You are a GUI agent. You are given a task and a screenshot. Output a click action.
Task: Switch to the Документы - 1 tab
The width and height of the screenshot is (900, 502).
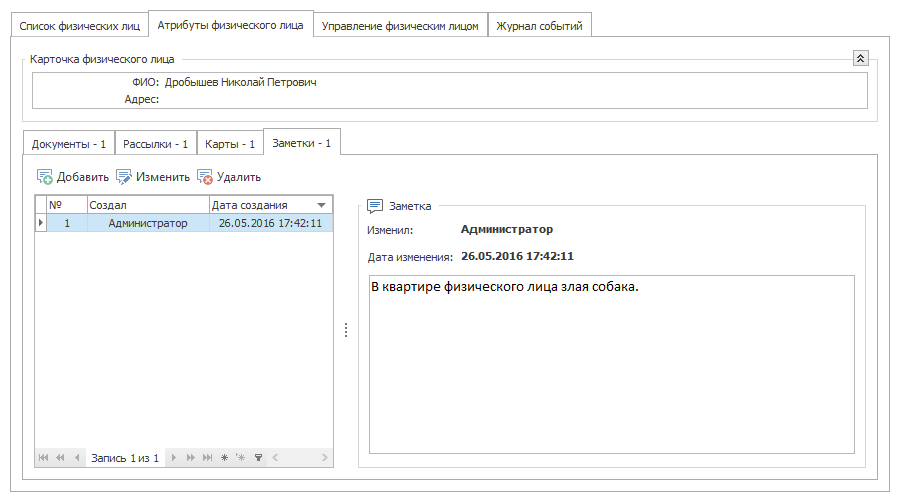[x=69, y=144]
